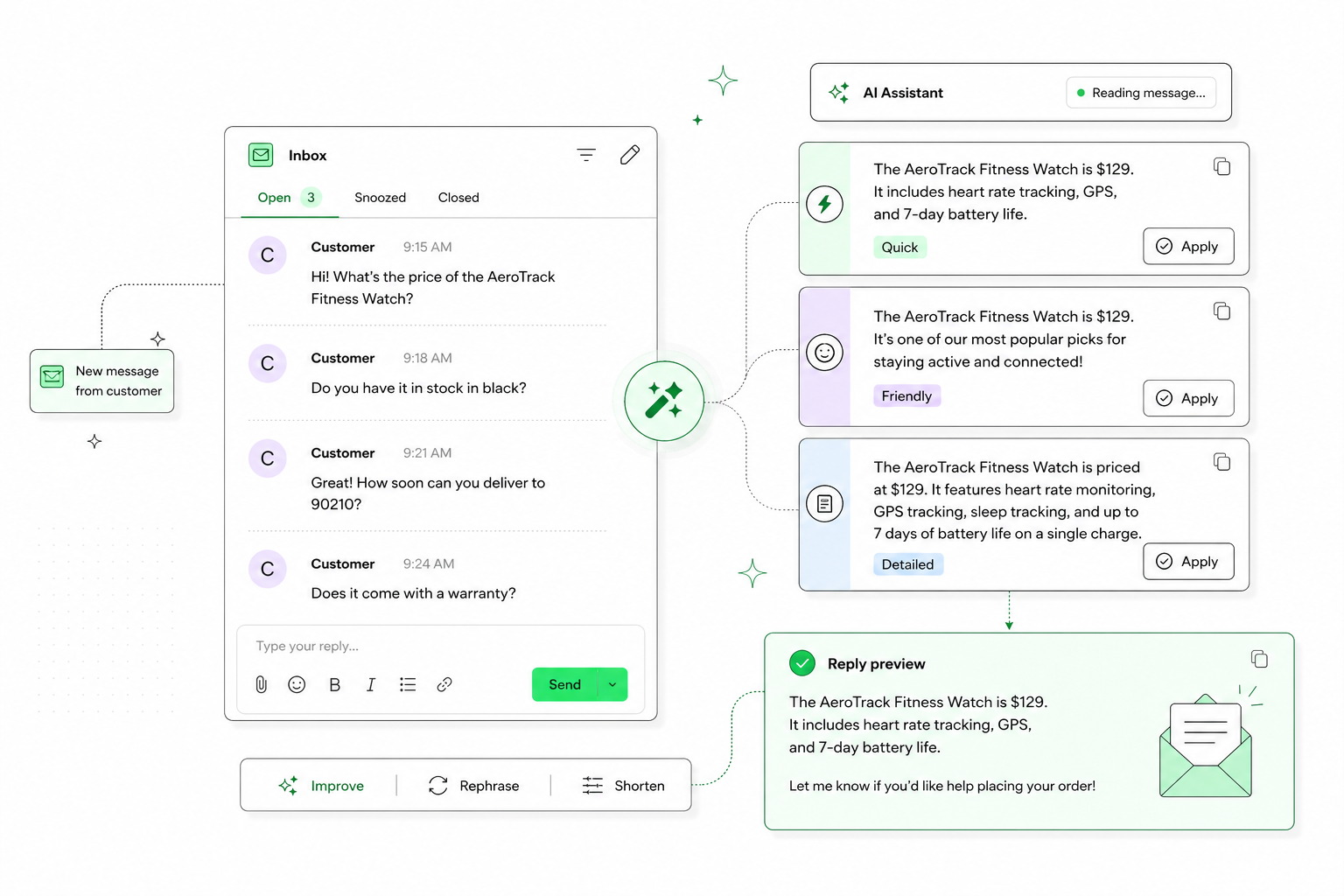
Task: Click "Let me know" line in preview
Action: tap(941, 786)
